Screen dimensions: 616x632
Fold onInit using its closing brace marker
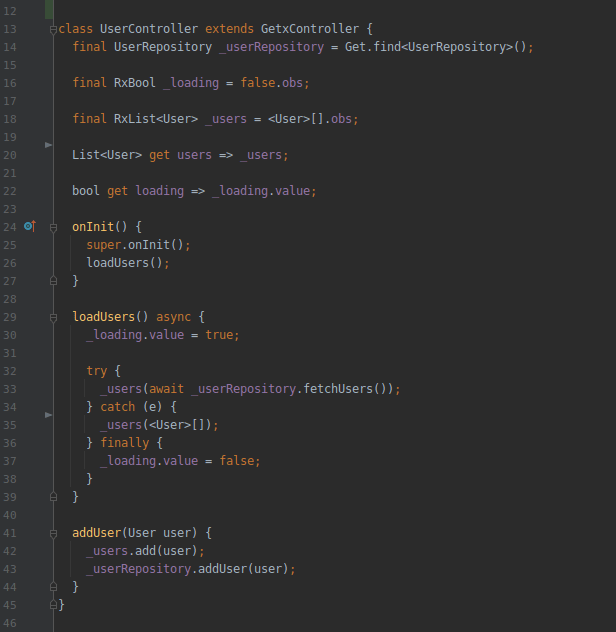(53, 281)
